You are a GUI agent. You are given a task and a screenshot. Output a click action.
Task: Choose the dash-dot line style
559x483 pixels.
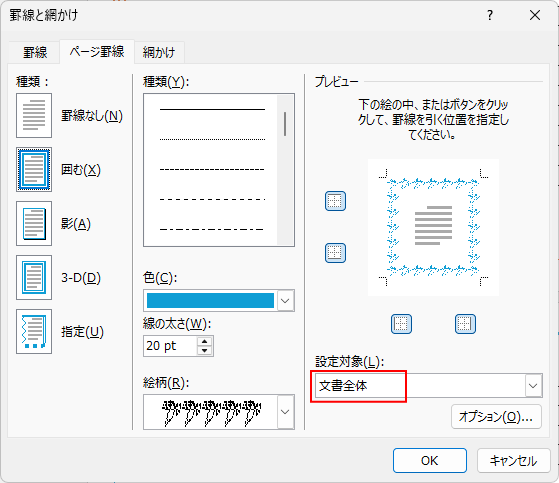[x=212, y=229]
